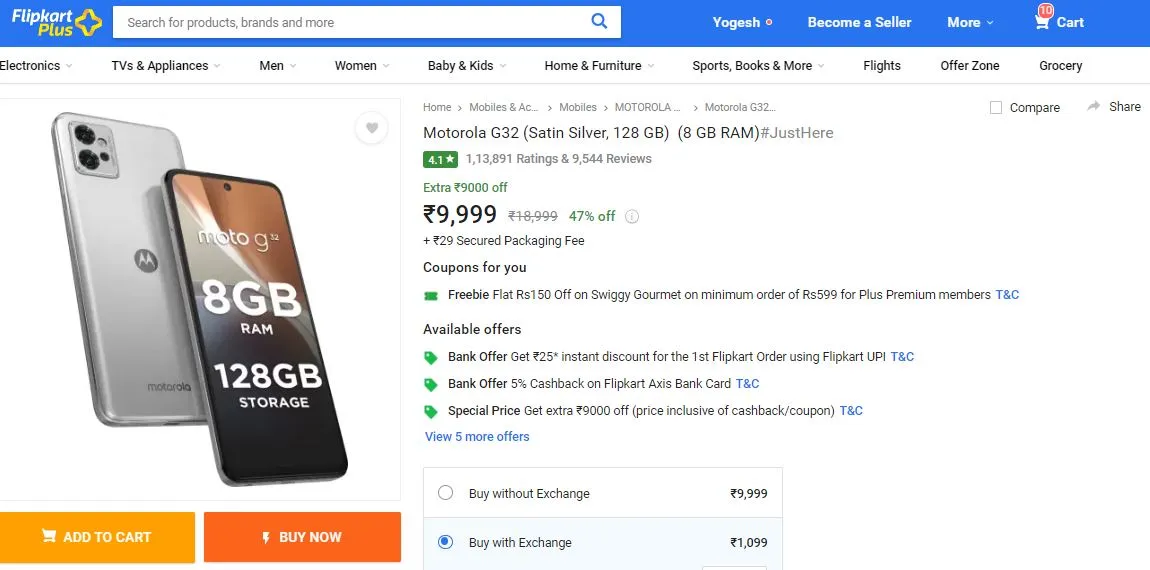The height and width of the screenshot is (570, 1150).
Task: Click the Freebie coupon icon
Action: 431,296
